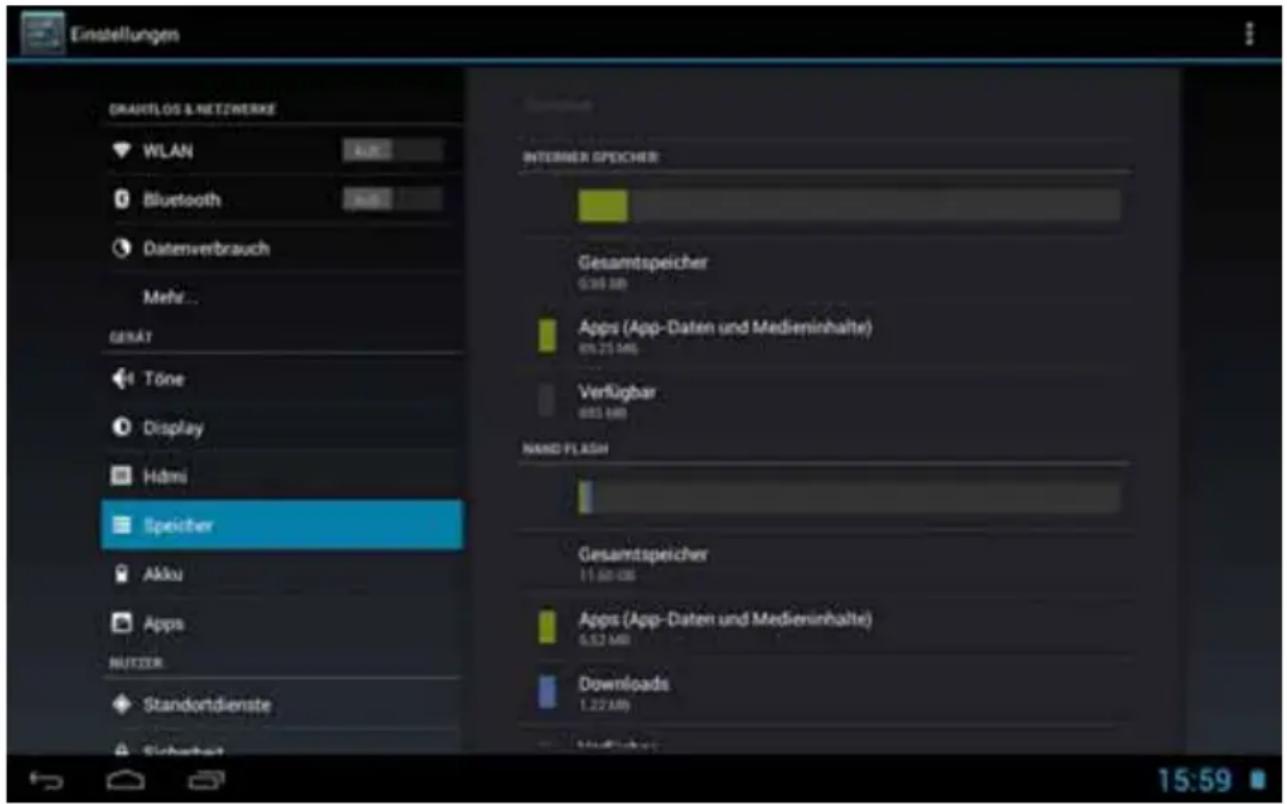Select Gesamtspeicher under NAND Flash
This screenshot has width=1287, height=804.
(x=825, y=563)
